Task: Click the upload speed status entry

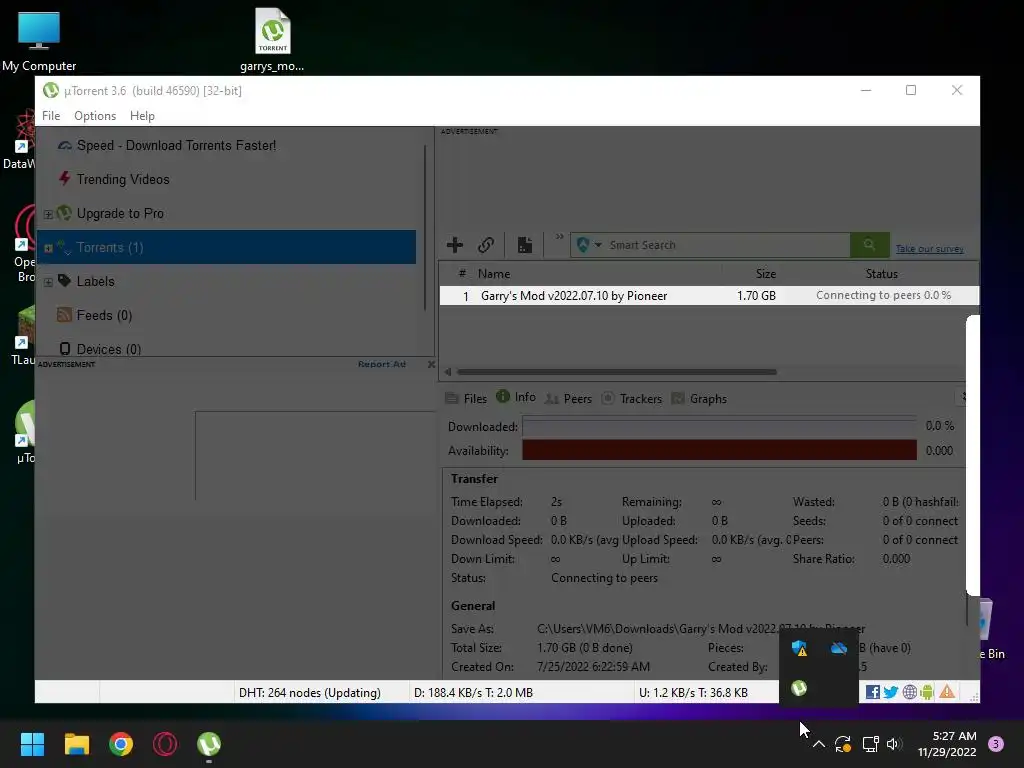Action: pyautogui.click(x=693, y=692)
